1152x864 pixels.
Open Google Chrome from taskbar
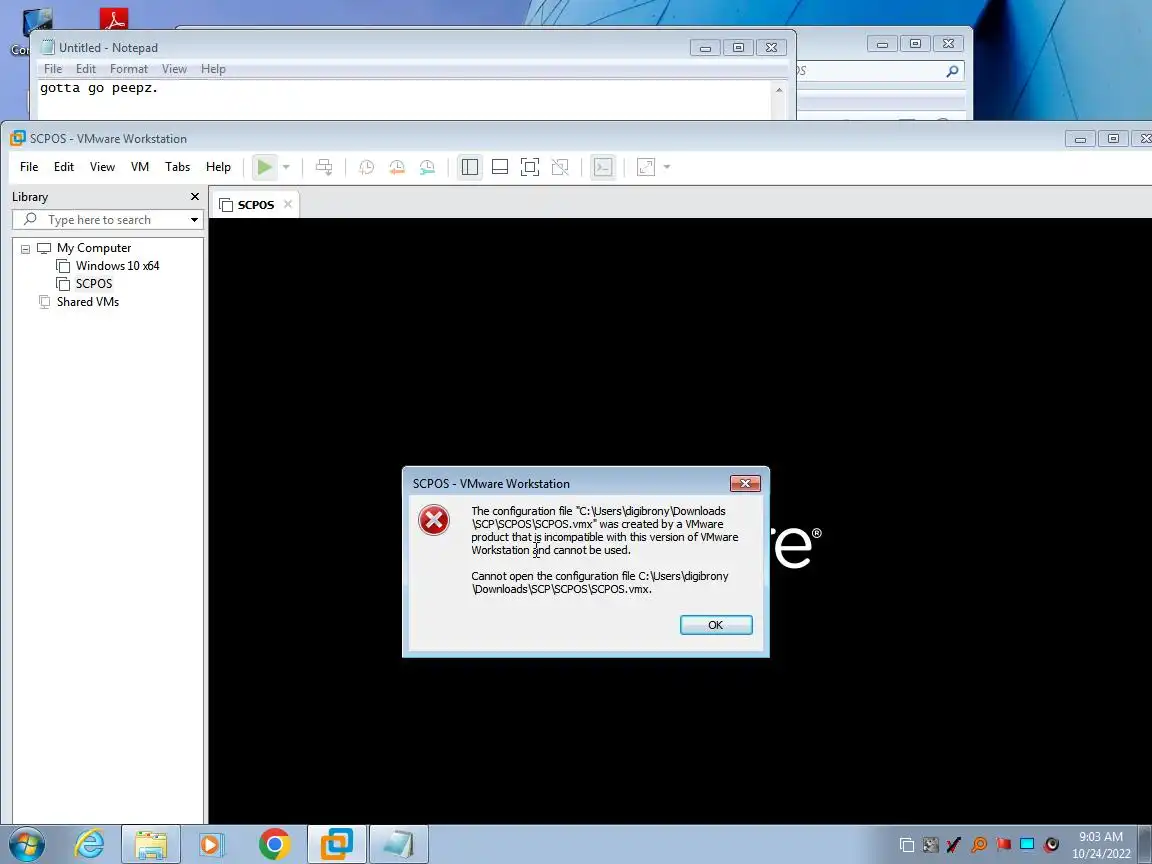[x=275, y=845]
